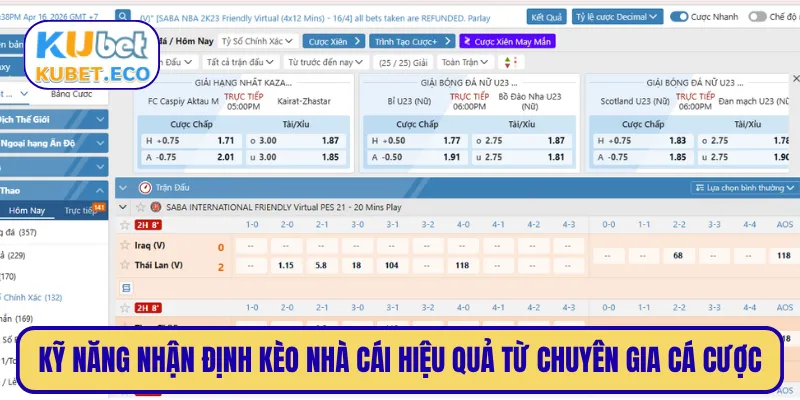The height and width of the screenshot is (400, 800).
Task: Click the clock icon beside Trận Đấu
Action: 145,188
